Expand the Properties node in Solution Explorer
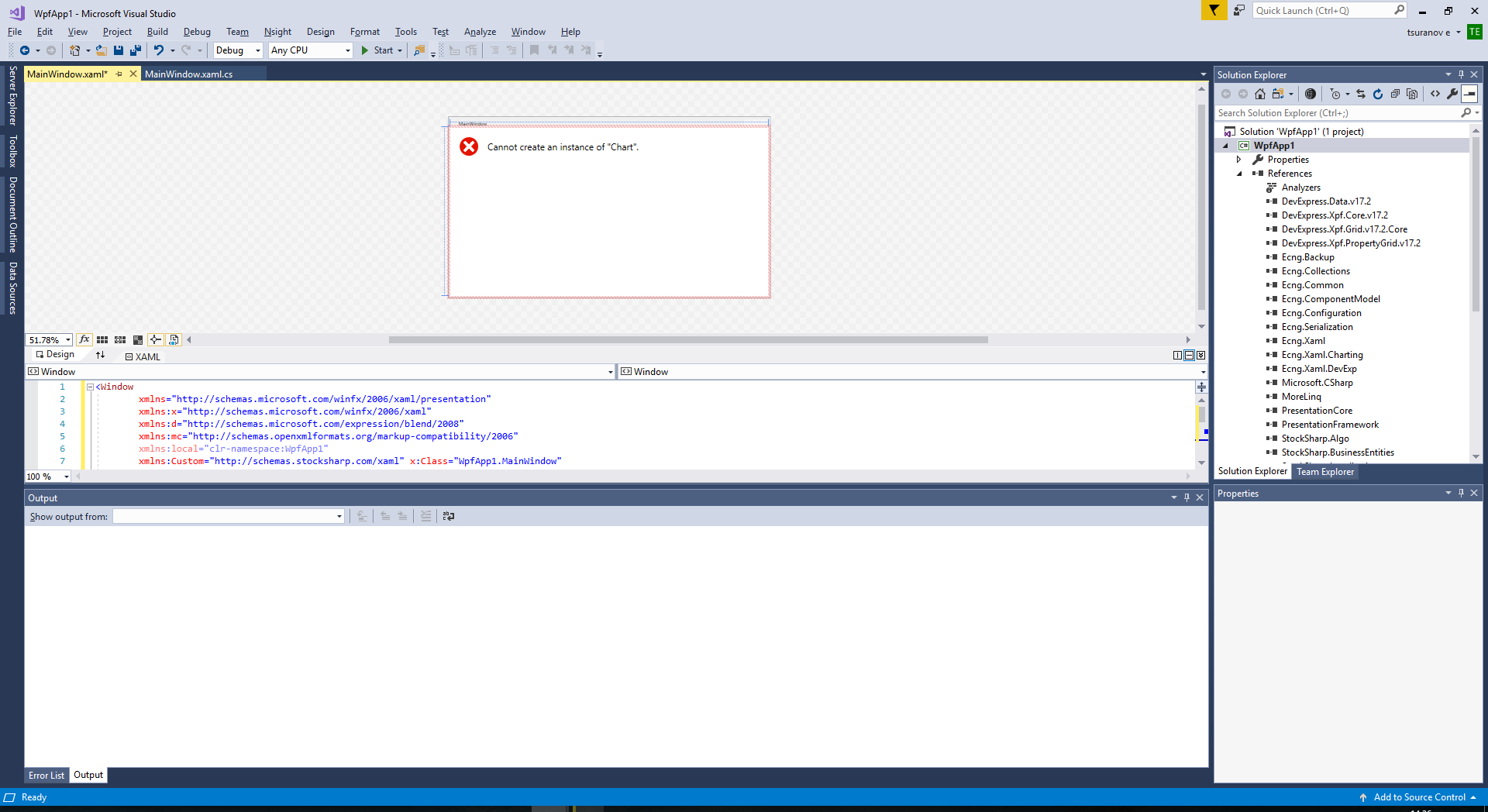Screen dimensions: 1488x812 (1238, 160)
